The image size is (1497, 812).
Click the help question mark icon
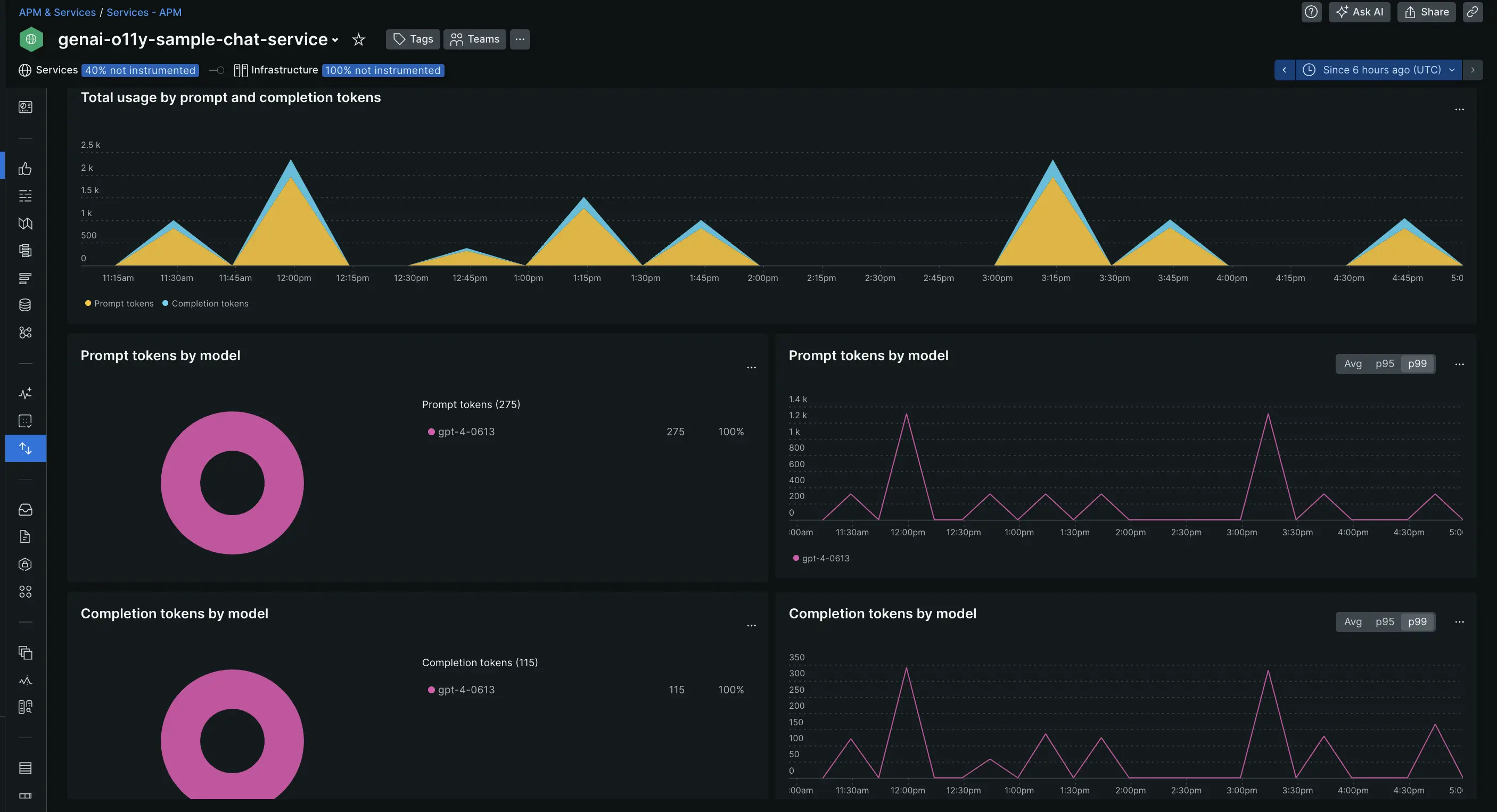(1311, 12)
